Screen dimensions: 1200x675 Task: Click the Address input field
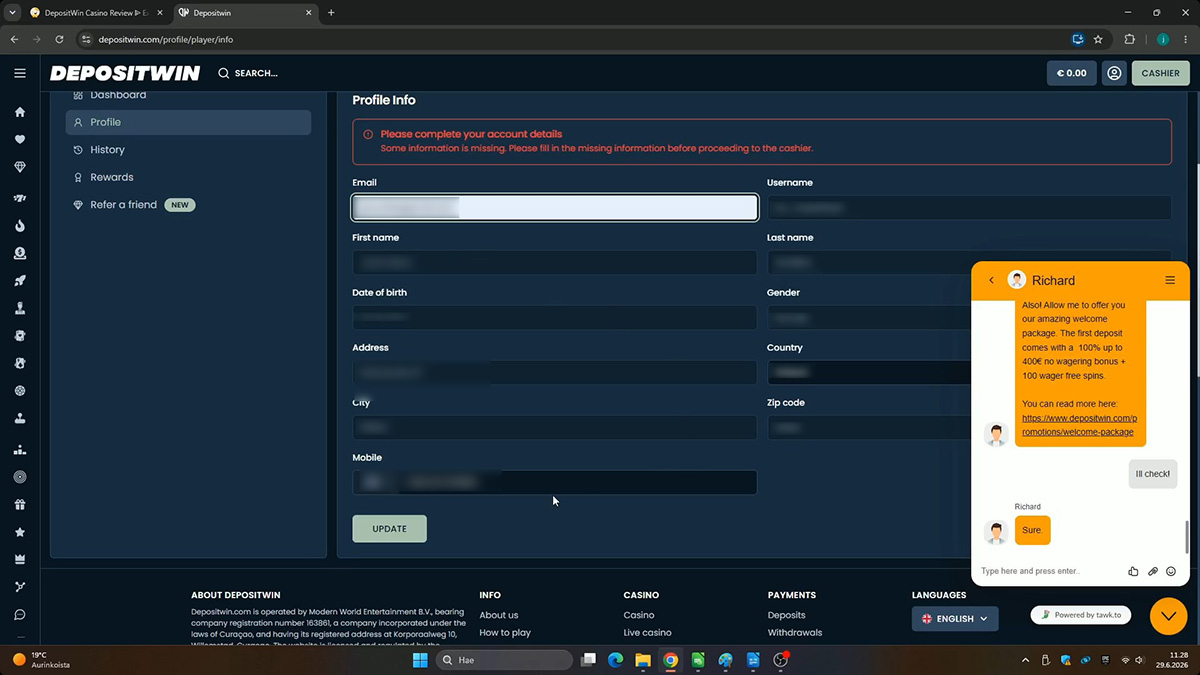tap(555, 372)
